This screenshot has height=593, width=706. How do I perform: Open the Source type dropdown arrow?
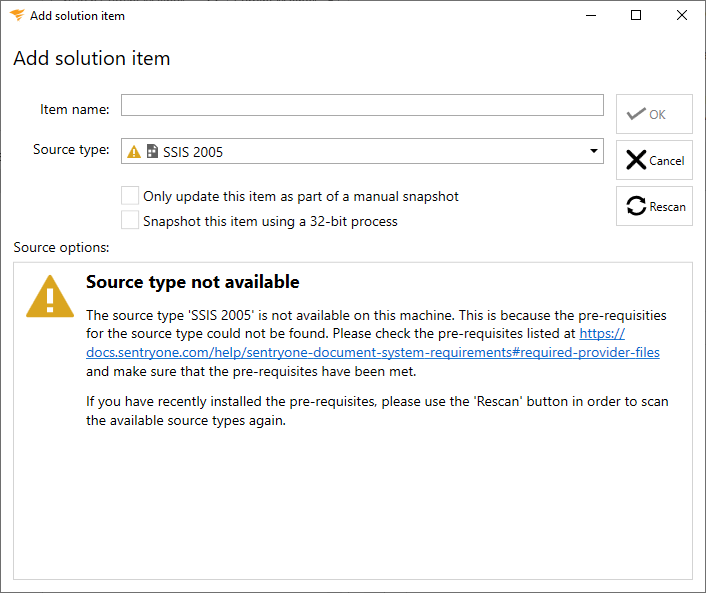tap(593, 151)
